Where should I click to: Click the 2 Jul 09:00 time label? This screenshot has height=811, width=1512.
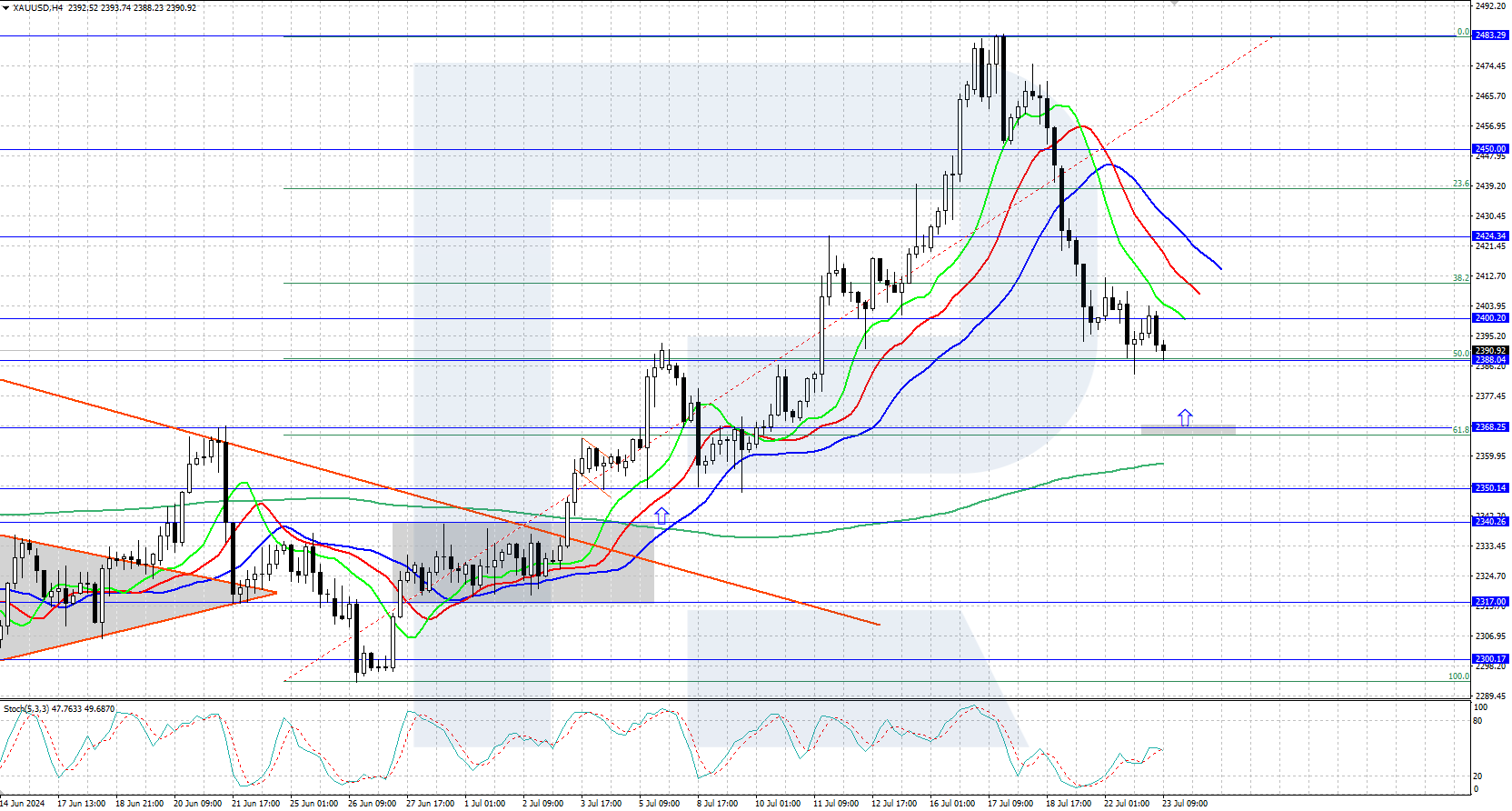tap(543, 804)
